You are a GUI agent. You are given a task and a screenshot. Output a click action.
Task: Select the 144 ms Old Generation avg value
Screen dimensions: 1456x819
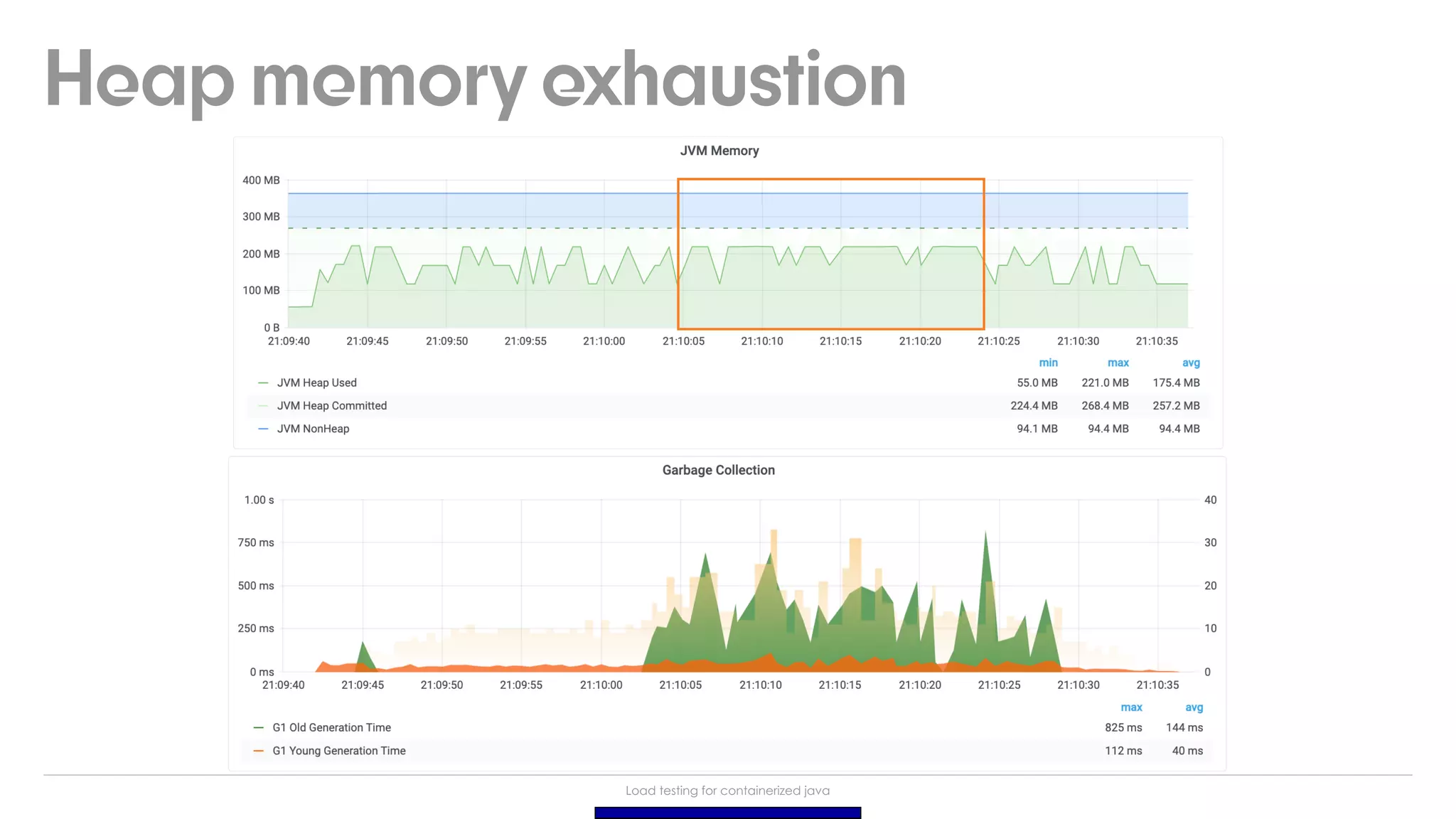click(1184, 727)
